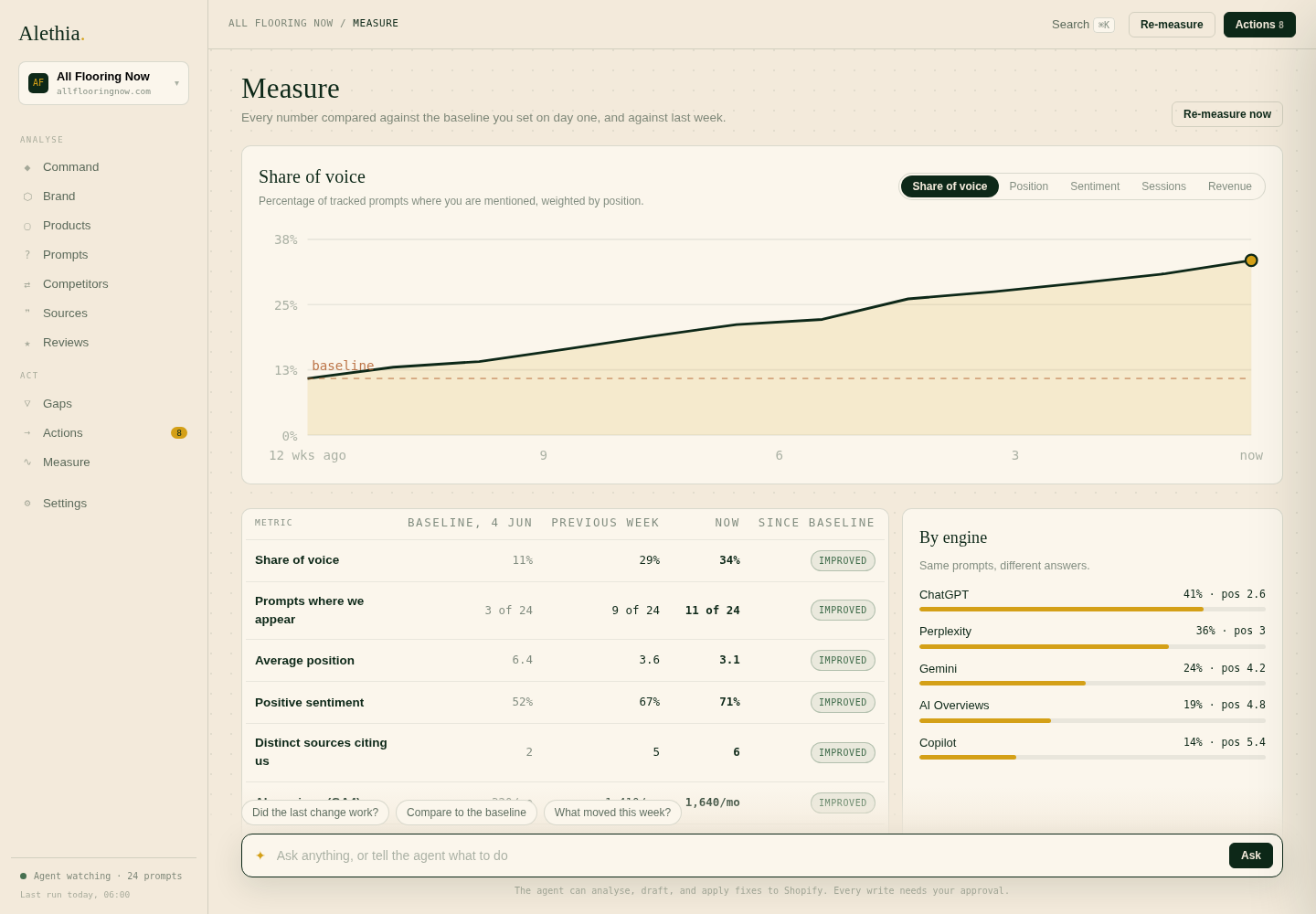The width and height of the screenshot is (1316, 914).
Task: Switch chart to Position view
Action: point(1029,186)
